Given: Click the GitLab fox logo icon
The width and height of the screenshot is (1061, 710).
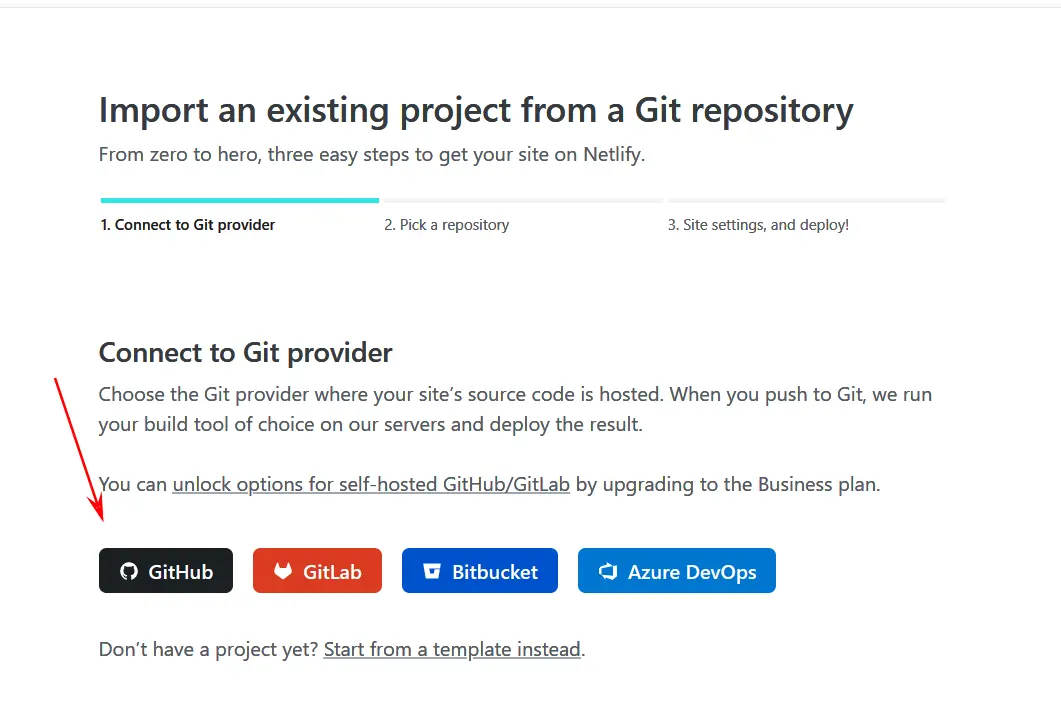Looking at the screenshot, I should pos(283,571).
